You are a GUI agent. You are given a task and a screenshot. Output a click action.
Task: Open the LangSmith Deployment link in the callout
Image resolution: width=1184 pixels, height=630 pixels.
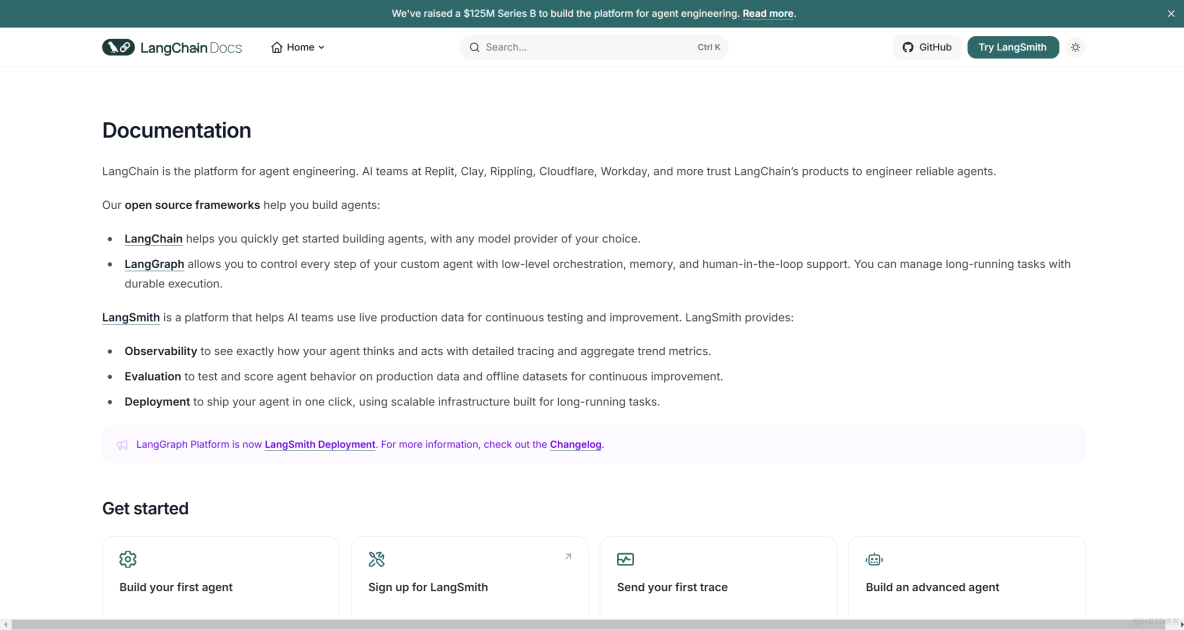point(320,444)
